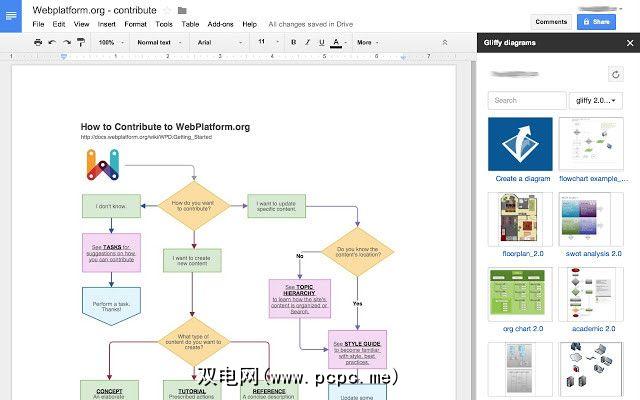The width and height of the screenshot is (640, 400).
Task: Click the left indent marker on ruler
Action: 64,57
